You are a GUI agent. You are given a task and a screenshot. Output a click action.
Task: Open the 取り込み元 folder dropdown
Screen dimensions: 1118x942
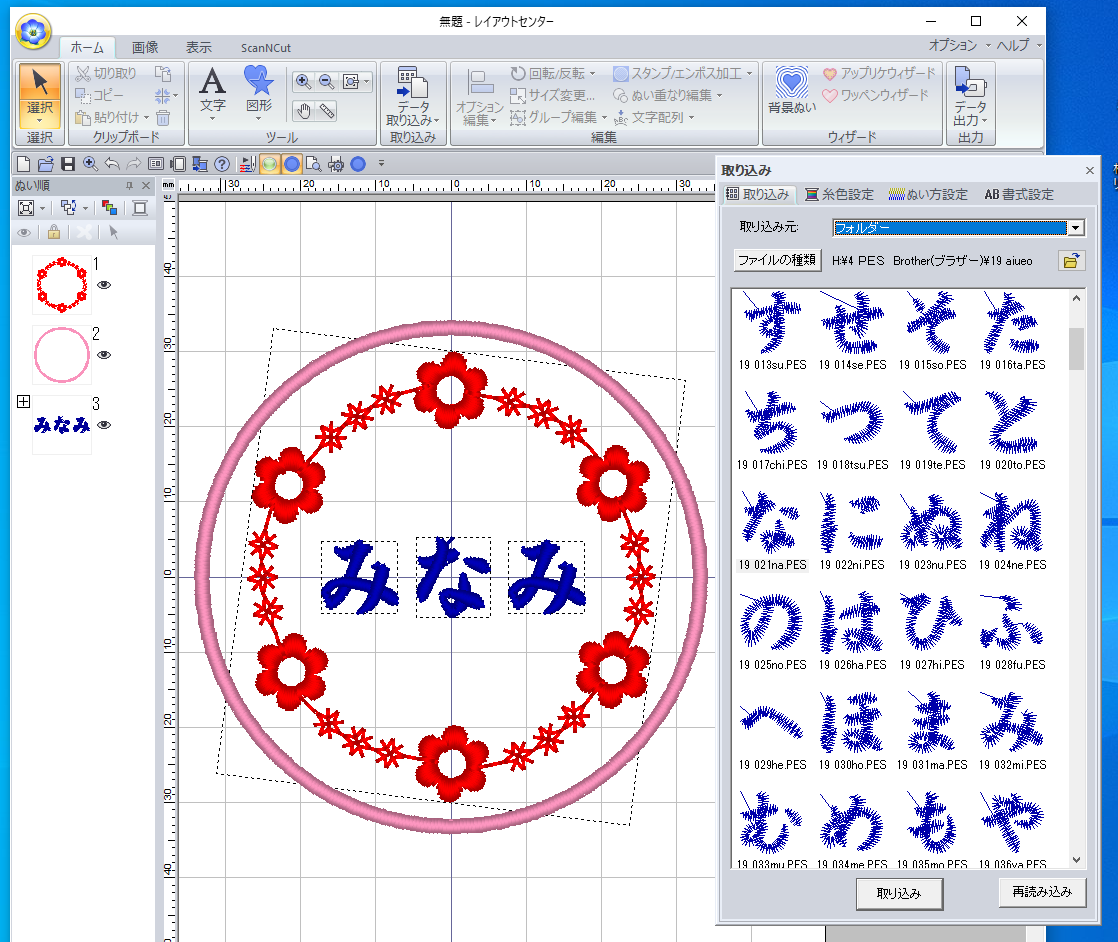point(1075,228)
